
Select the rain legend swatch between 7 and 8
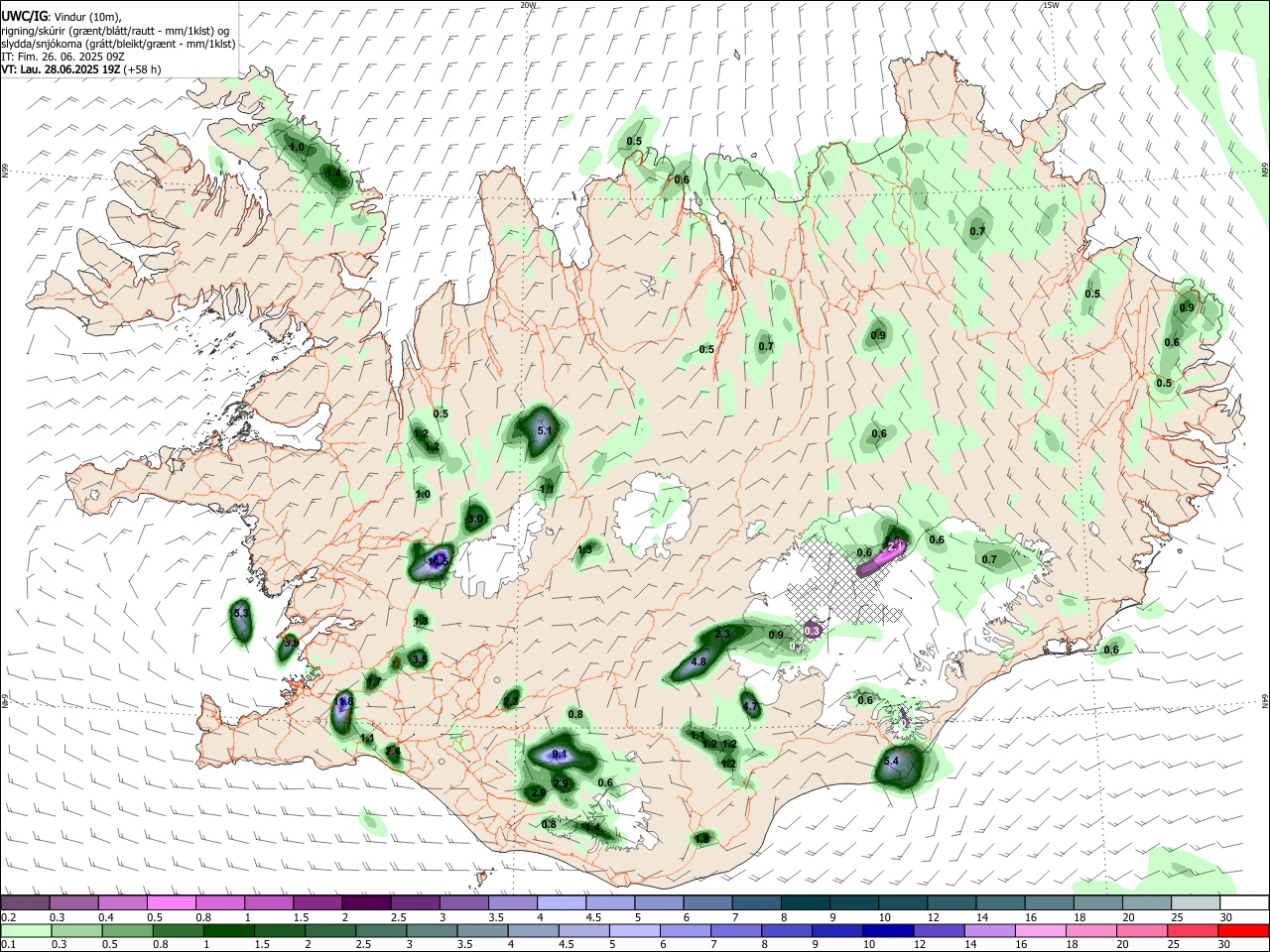[x=736, y=930]
